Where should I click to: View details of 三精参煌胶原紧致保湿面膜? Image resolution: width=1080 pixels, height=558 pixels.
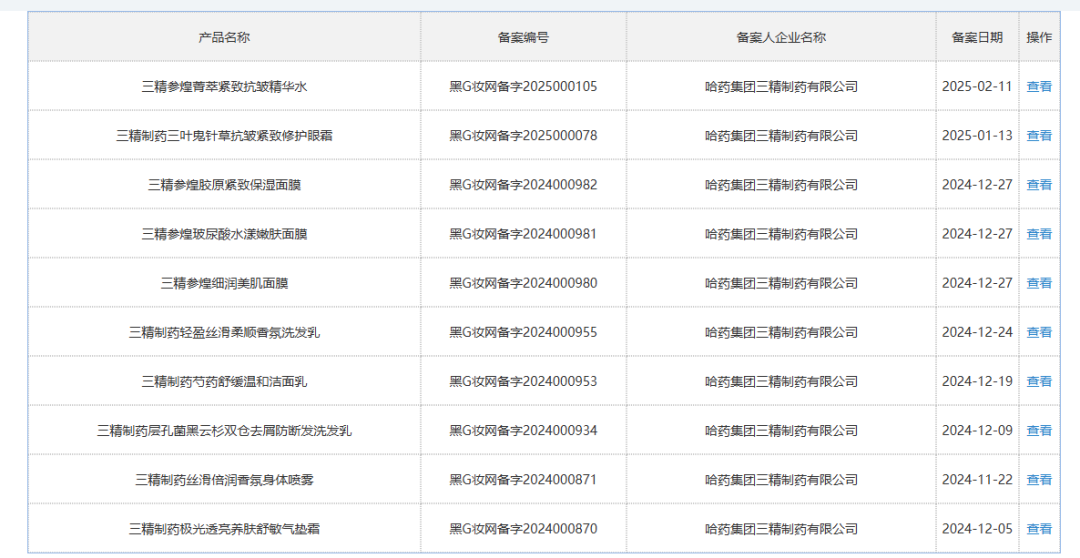tap(1039, 185)
